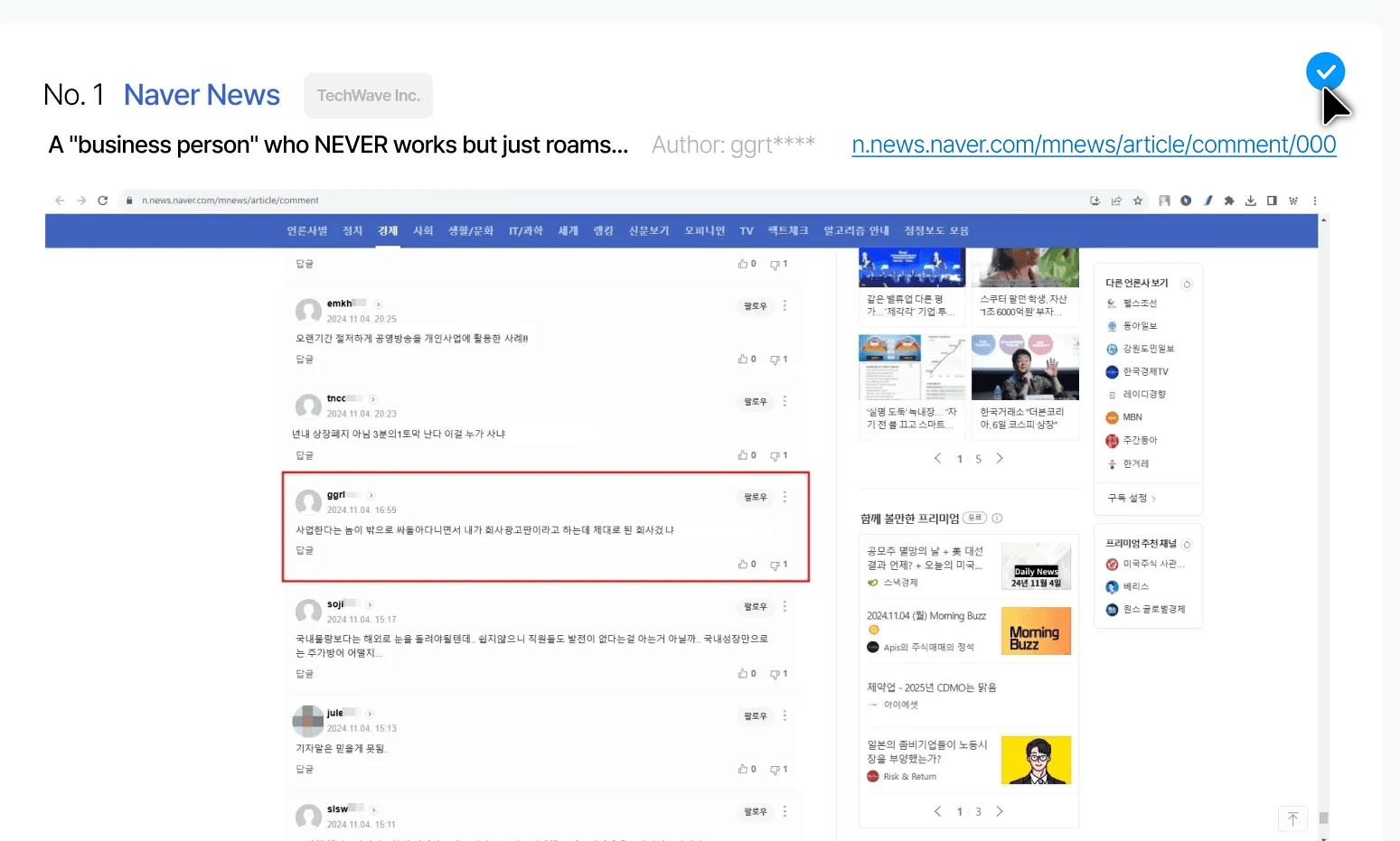Select the 언론사별 menu item
The height and width of the screenshot is (841, 1400).
tap(307, 231)
